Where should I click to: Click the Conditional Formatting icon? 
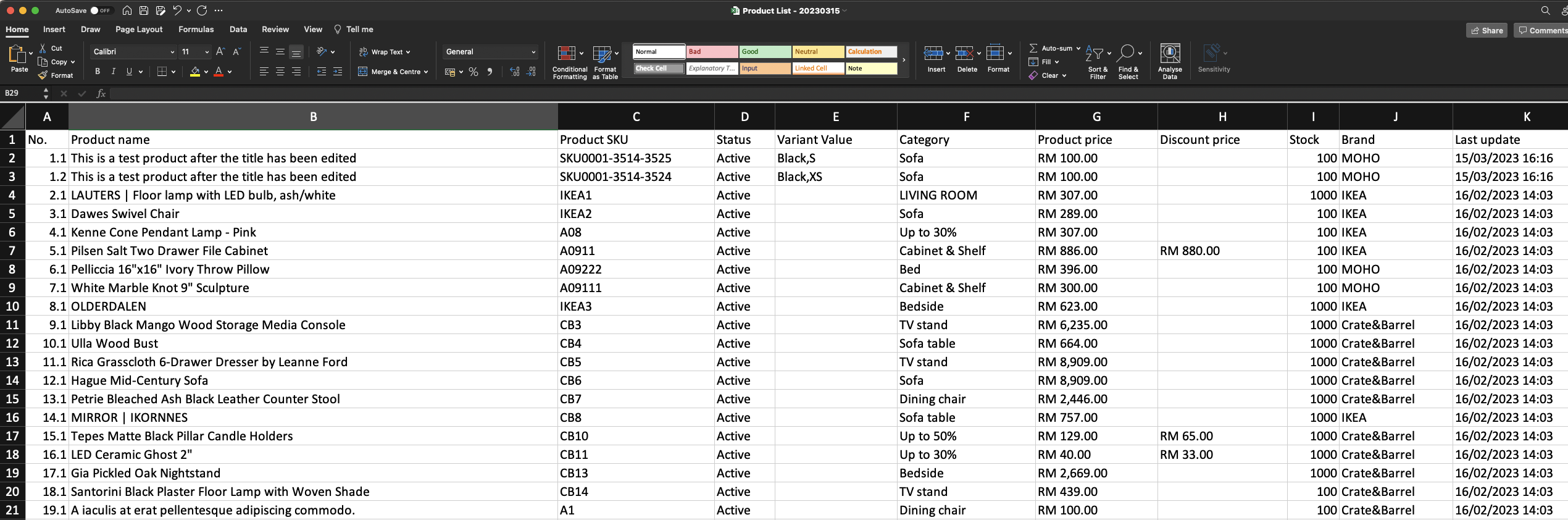pos(567,54)
